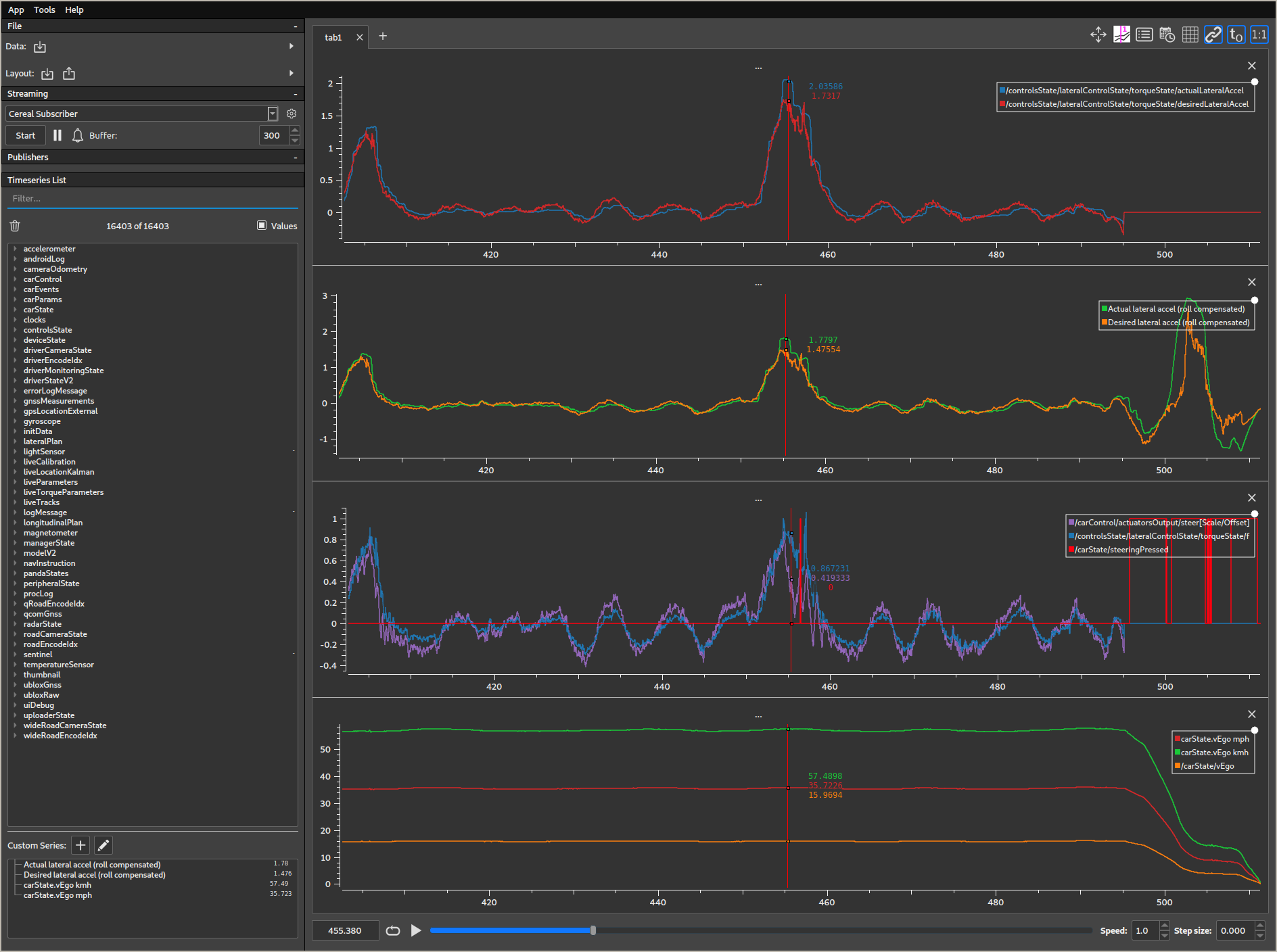
Task: Pause the Cereal Subscriber stream
Action: (57, 135)
